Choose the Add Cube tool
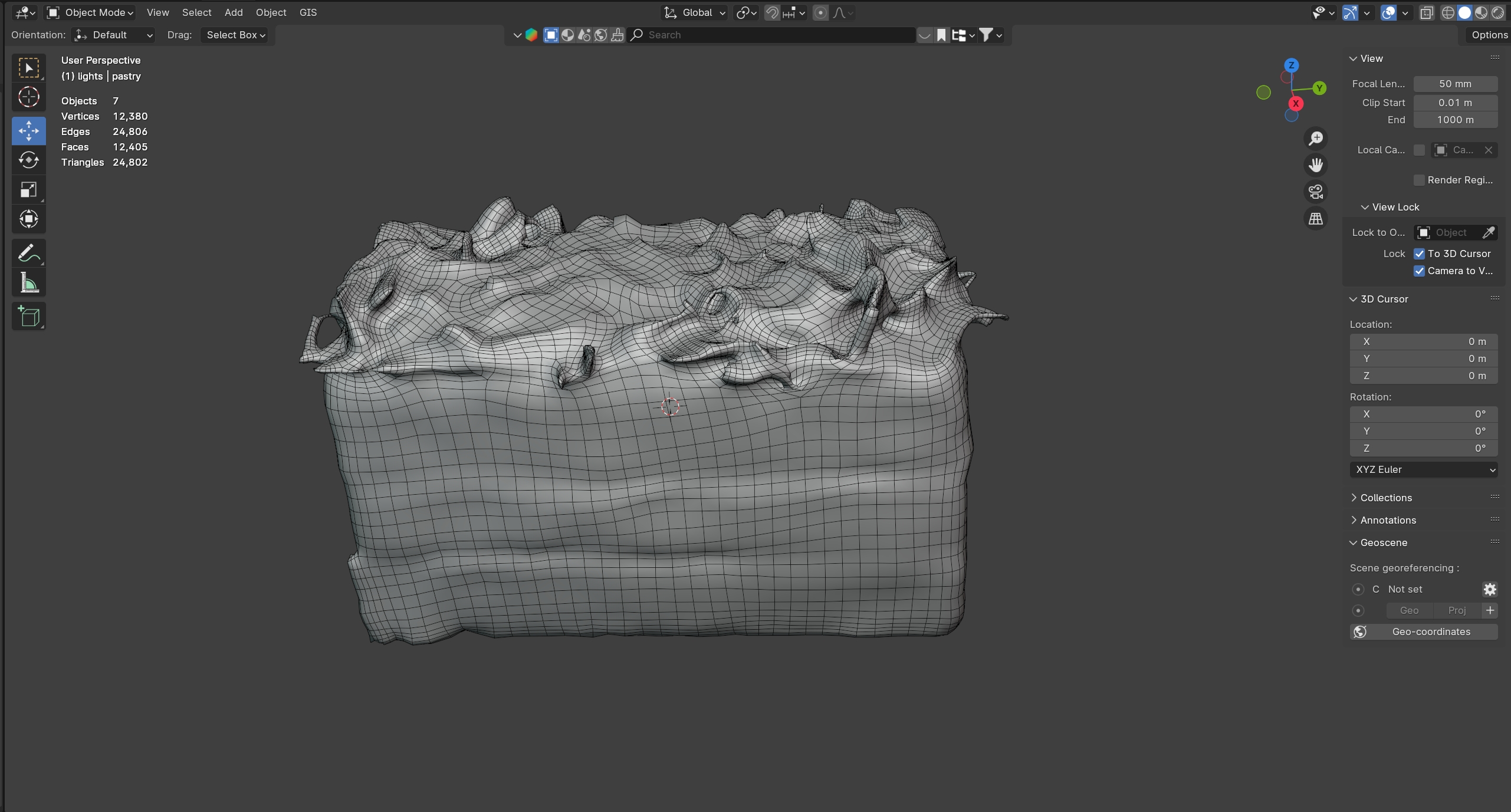Image resolution: width=1511 pixels, height=812 pixels. click(28, 317)
